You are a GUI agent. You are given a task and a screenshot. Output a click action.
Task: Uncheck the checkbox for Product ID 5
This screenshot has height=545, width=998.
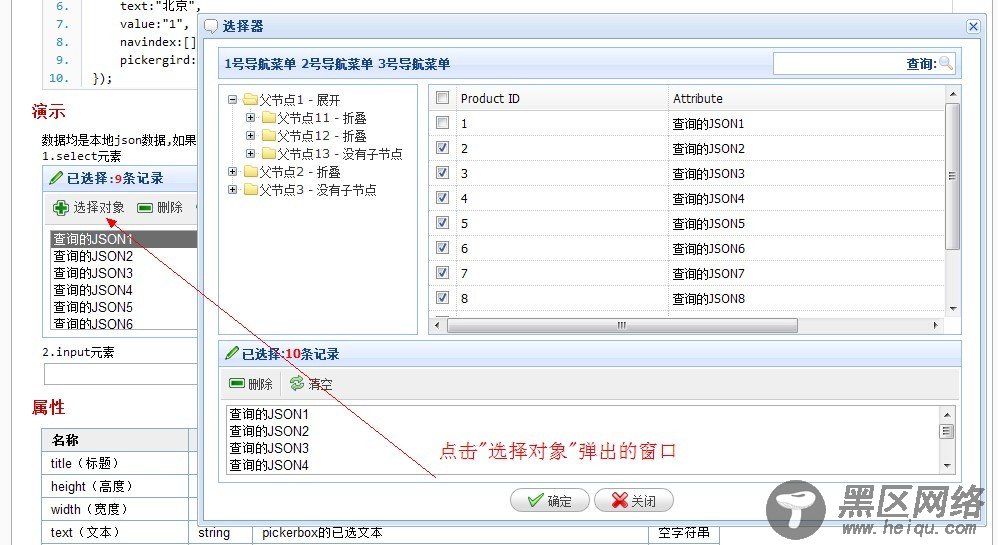pyautogui.click(x=442, y=222)
